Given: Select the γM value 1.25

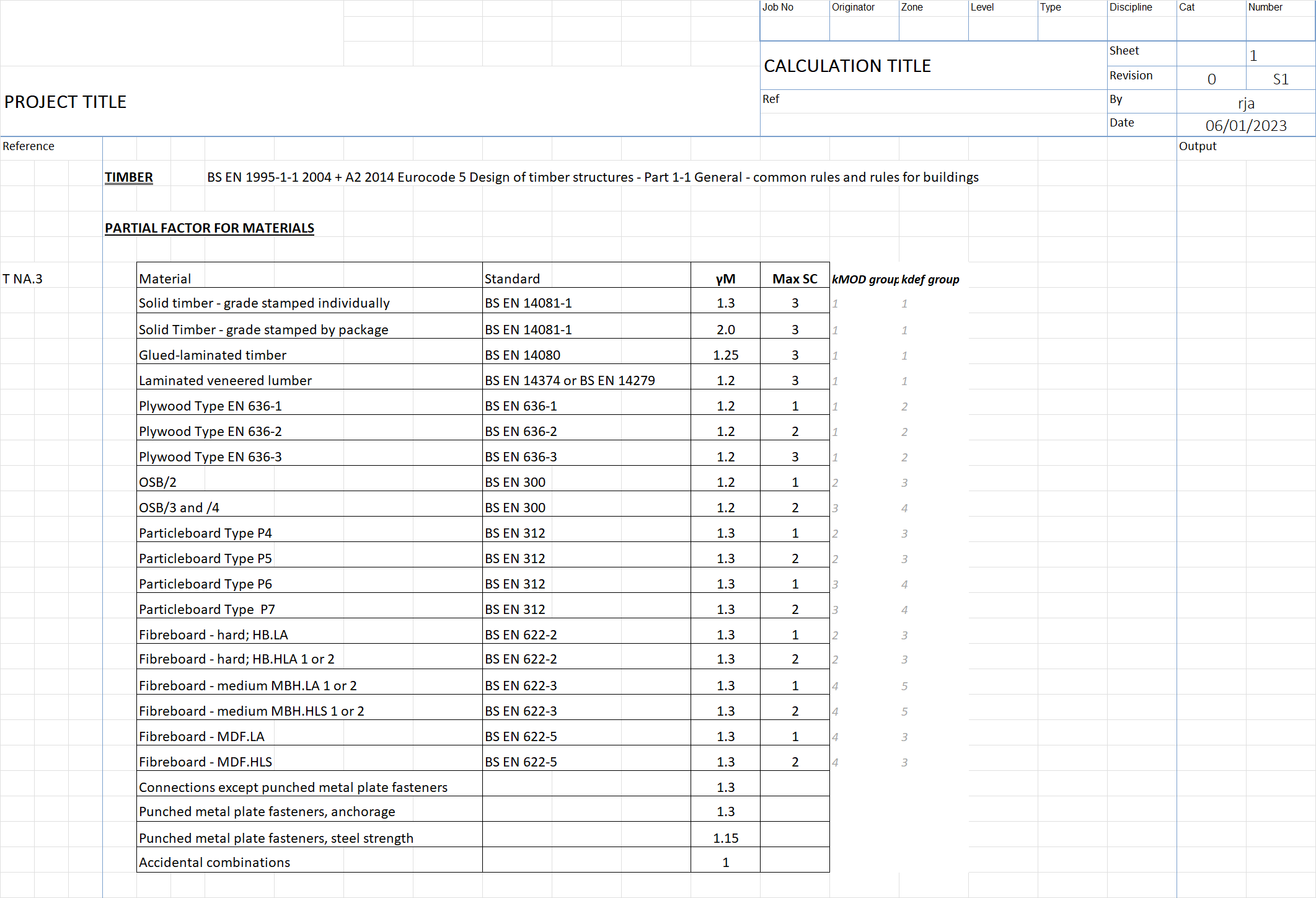Looking at the screenshot, I should tap(725, 352).
